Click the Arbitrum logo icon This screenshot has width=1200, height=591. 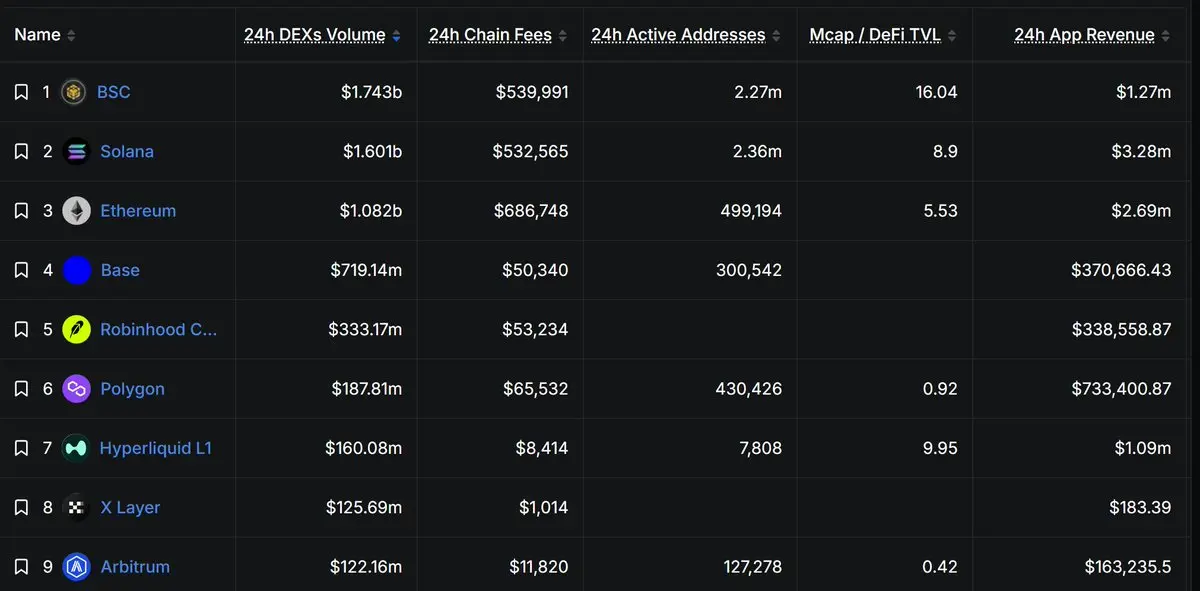tap(76, 567)
